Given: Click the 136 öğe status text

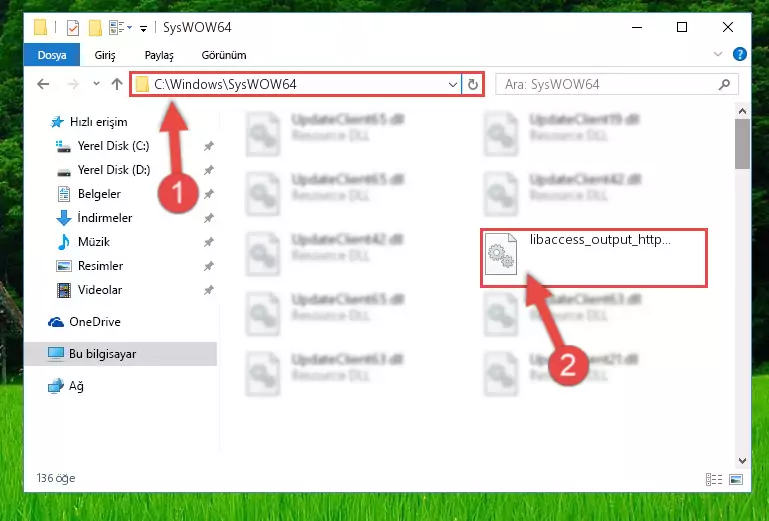Looking at the screenshot, I should (x=56, y=478).
